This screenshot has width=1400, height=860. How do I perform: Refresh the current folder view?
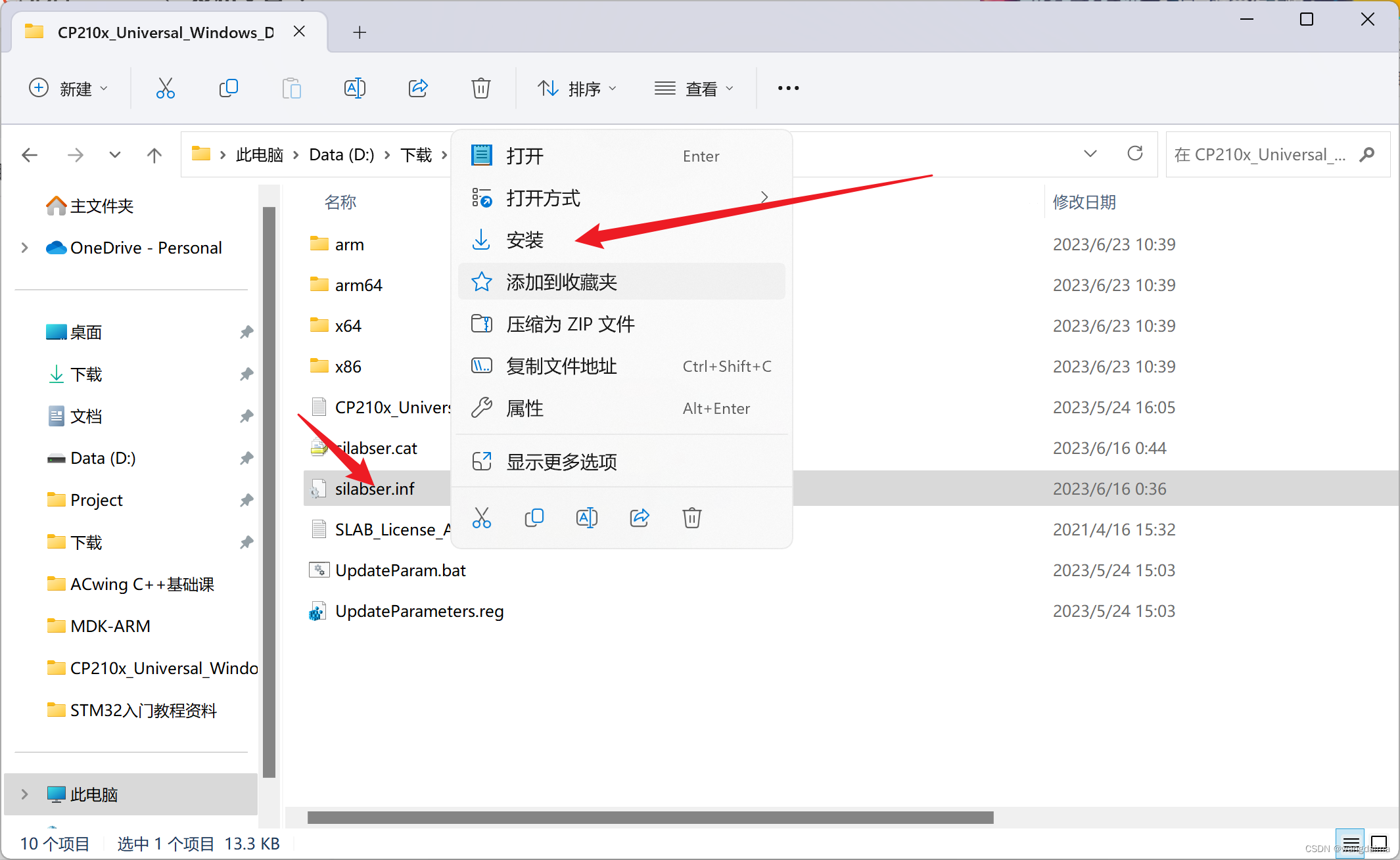tap(1134, 154)
